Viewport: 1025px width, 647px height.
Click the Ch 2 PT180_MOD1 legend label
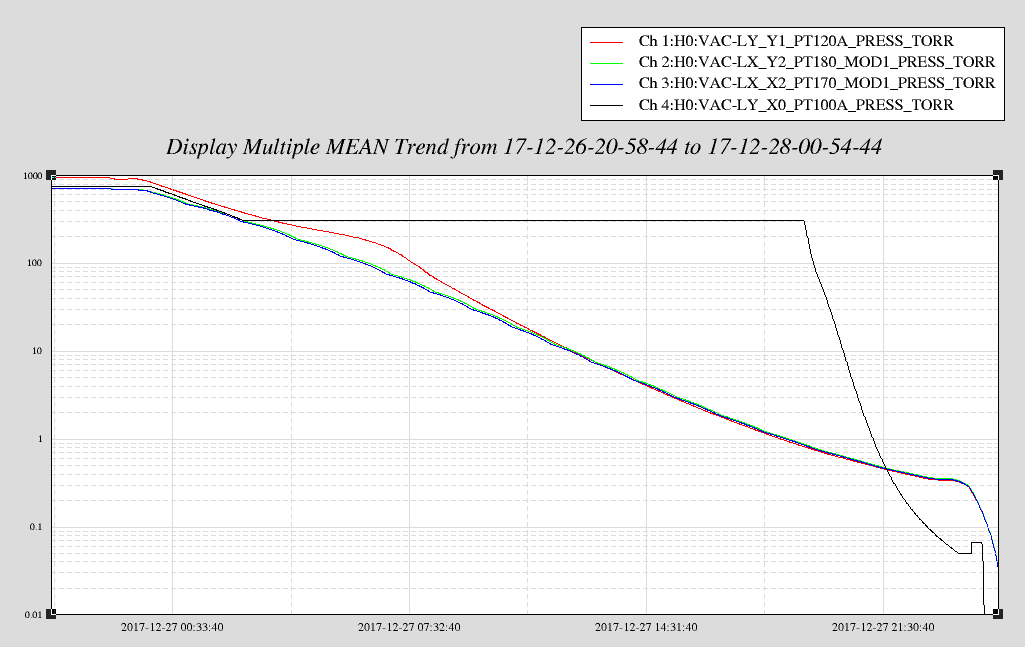816,62
